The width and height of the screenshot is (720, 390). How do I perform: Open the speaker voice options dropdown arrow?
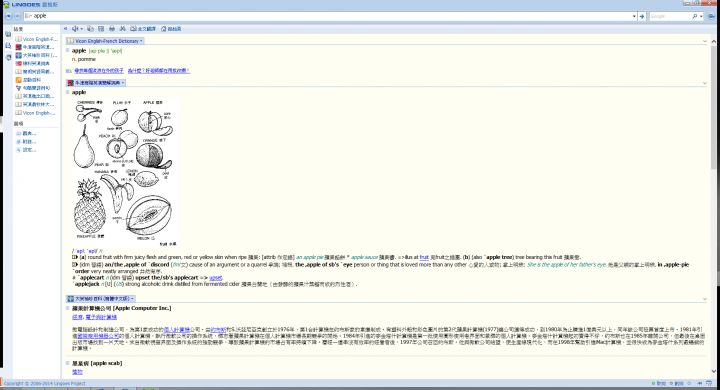(81, 29)
